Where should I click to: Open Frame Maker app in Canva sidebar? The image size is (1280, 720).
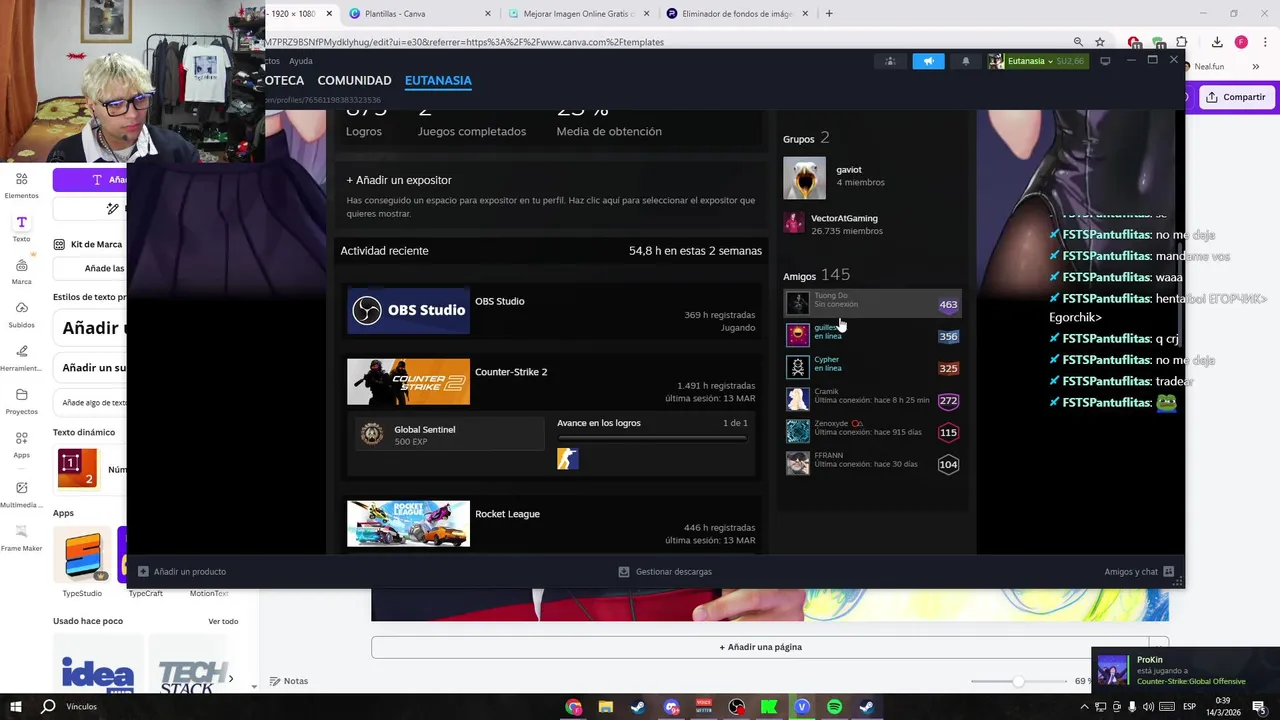pyautogui.click(x=21, y=538)
